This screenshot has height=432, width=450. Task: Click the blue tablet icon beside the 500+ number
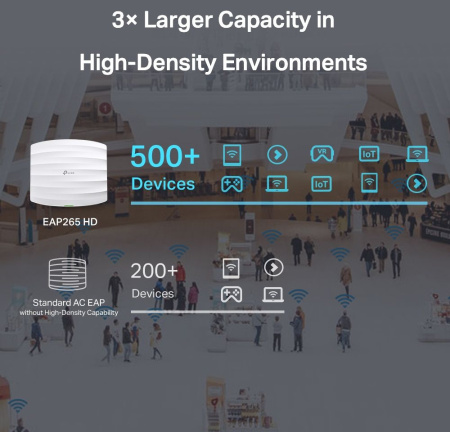[x=232, y=155]
